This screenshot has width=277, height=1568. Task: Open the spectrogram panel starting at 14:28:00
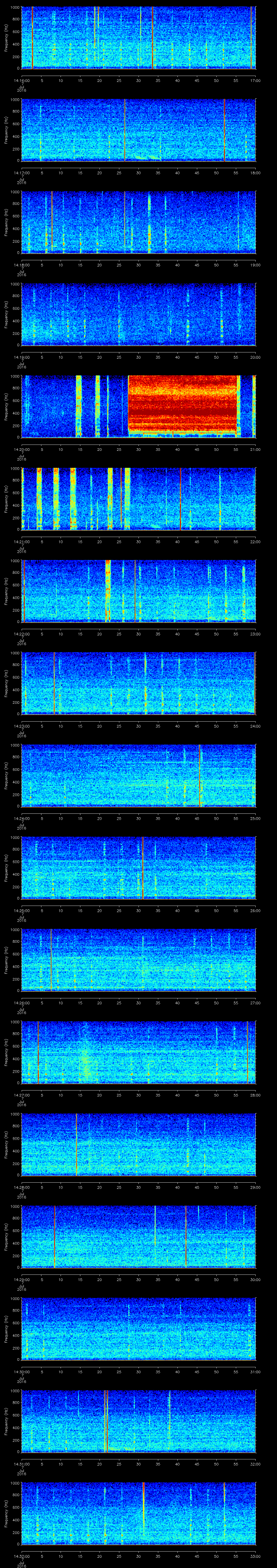pos(138,1144)
